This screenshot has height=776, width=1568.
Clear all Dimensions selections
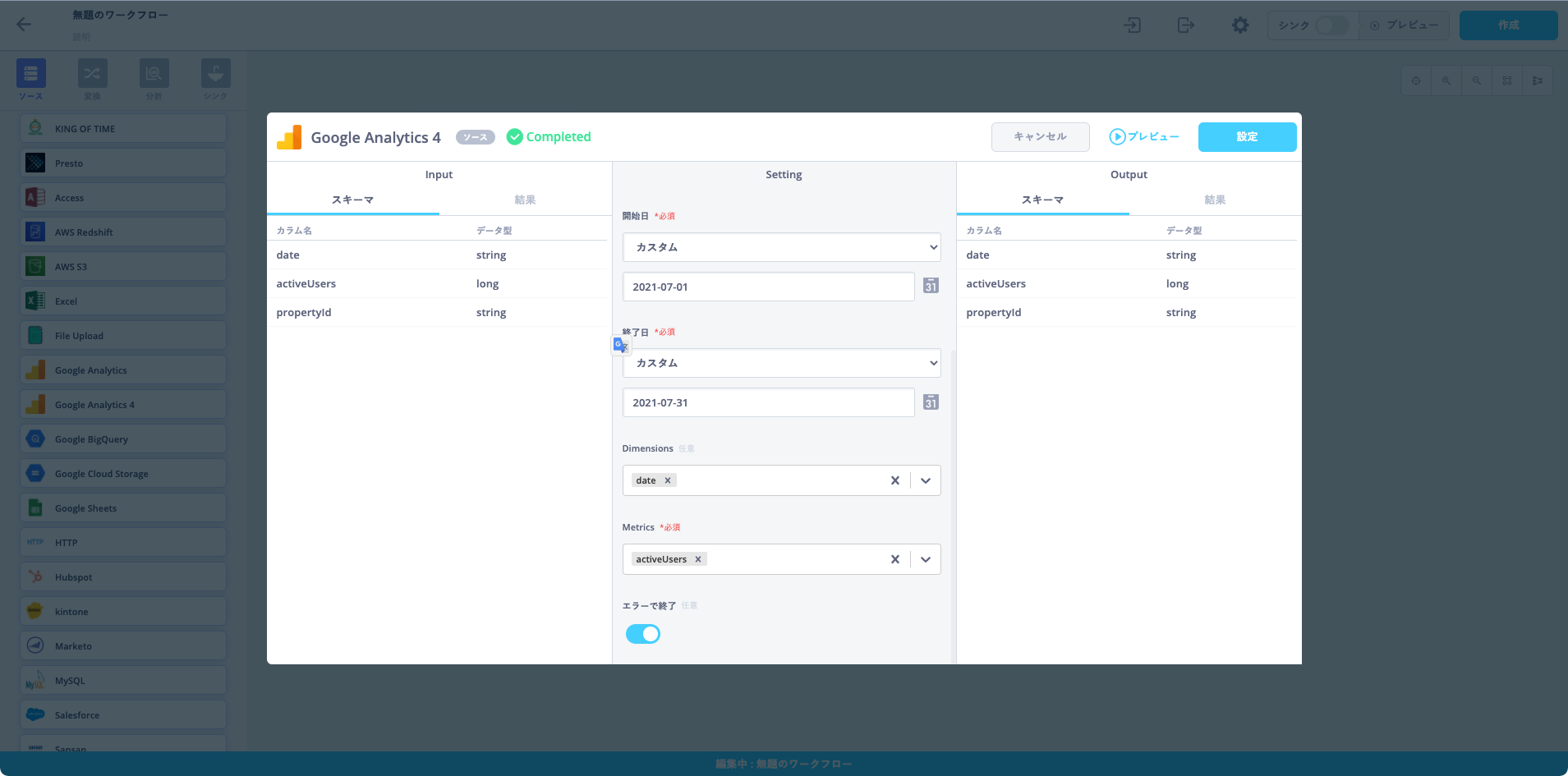pos(895,480)
